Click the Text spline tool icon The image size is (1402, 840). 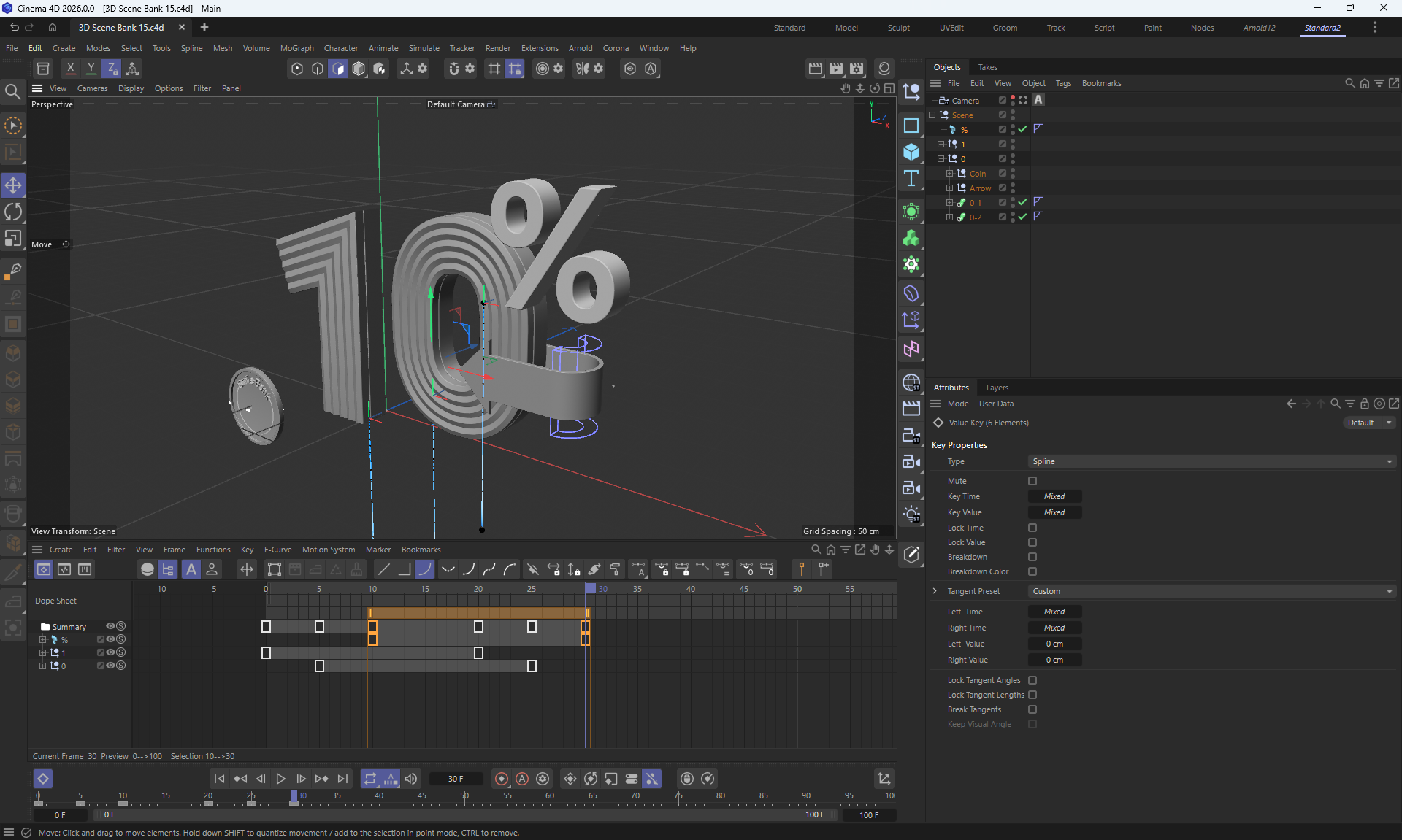point(911,179)
